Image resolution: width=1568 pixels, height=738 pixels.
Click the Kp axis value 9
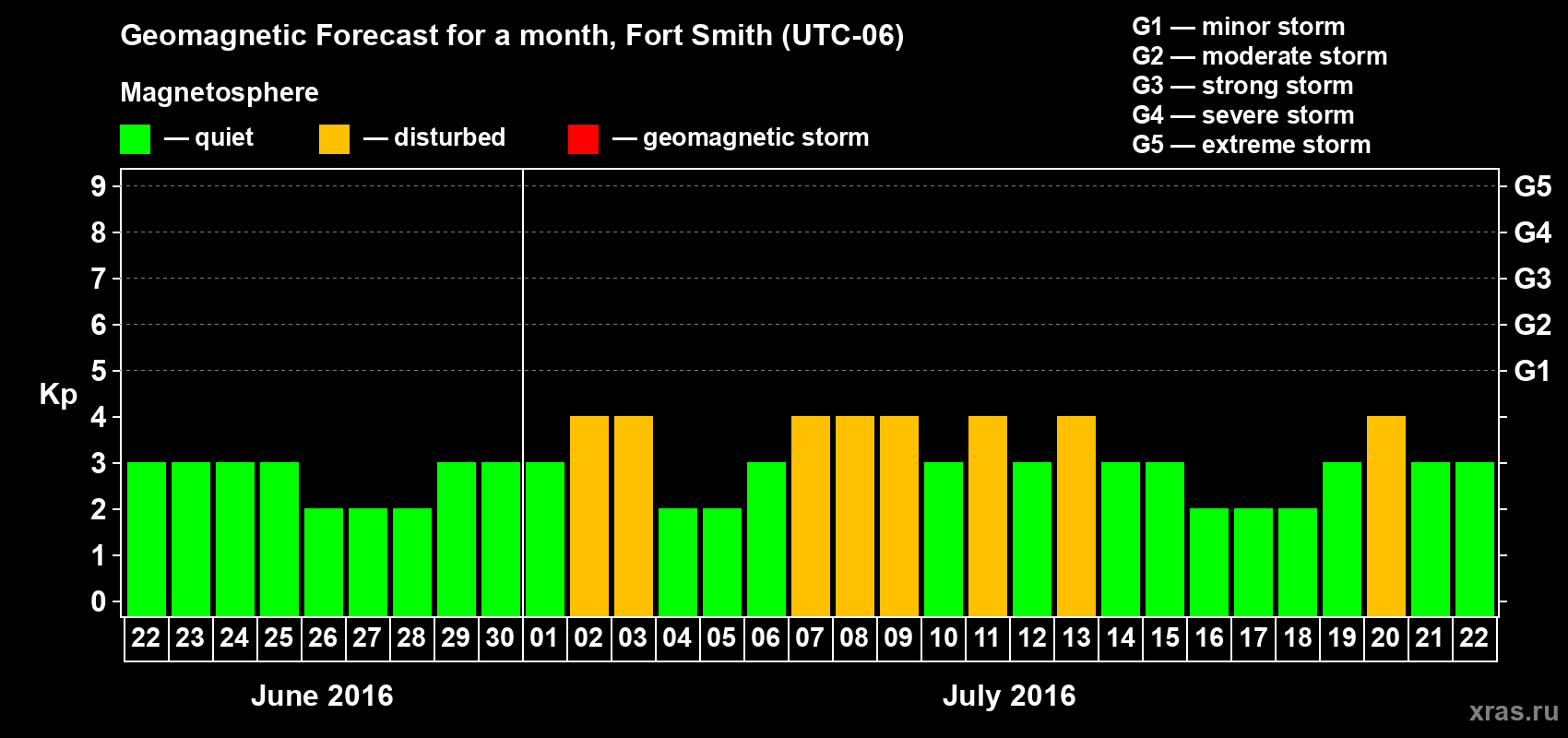pos(99,186)
